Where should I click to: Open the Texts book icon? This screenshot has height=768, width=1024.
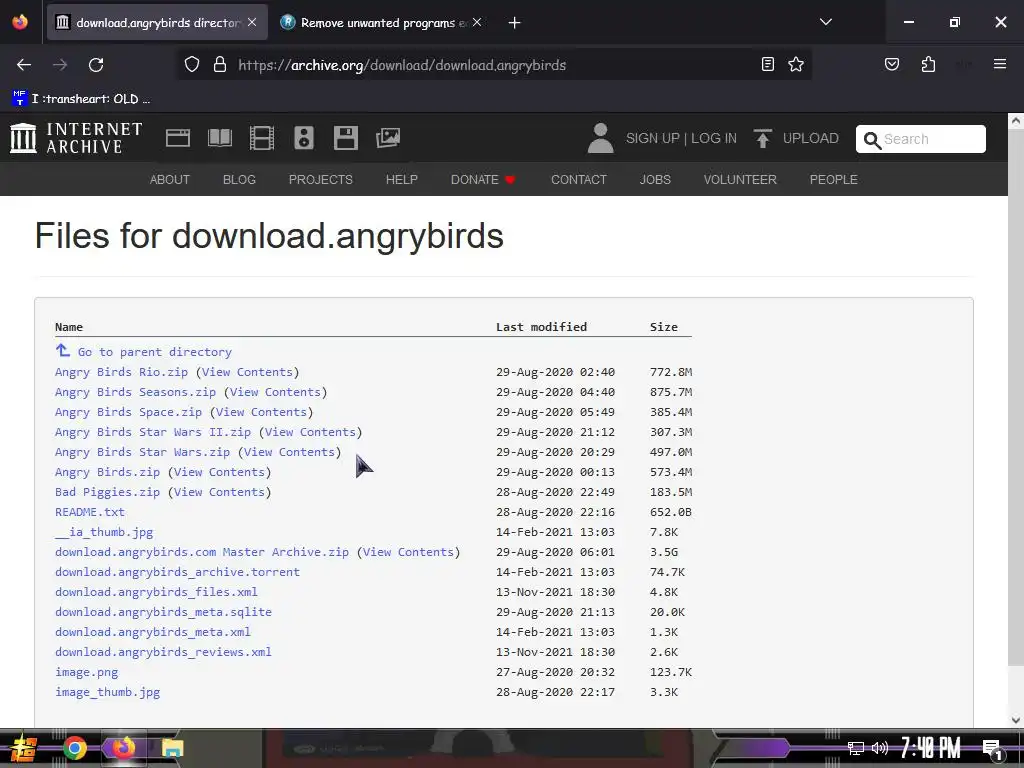pyautogui.click(x=220, y=138)
